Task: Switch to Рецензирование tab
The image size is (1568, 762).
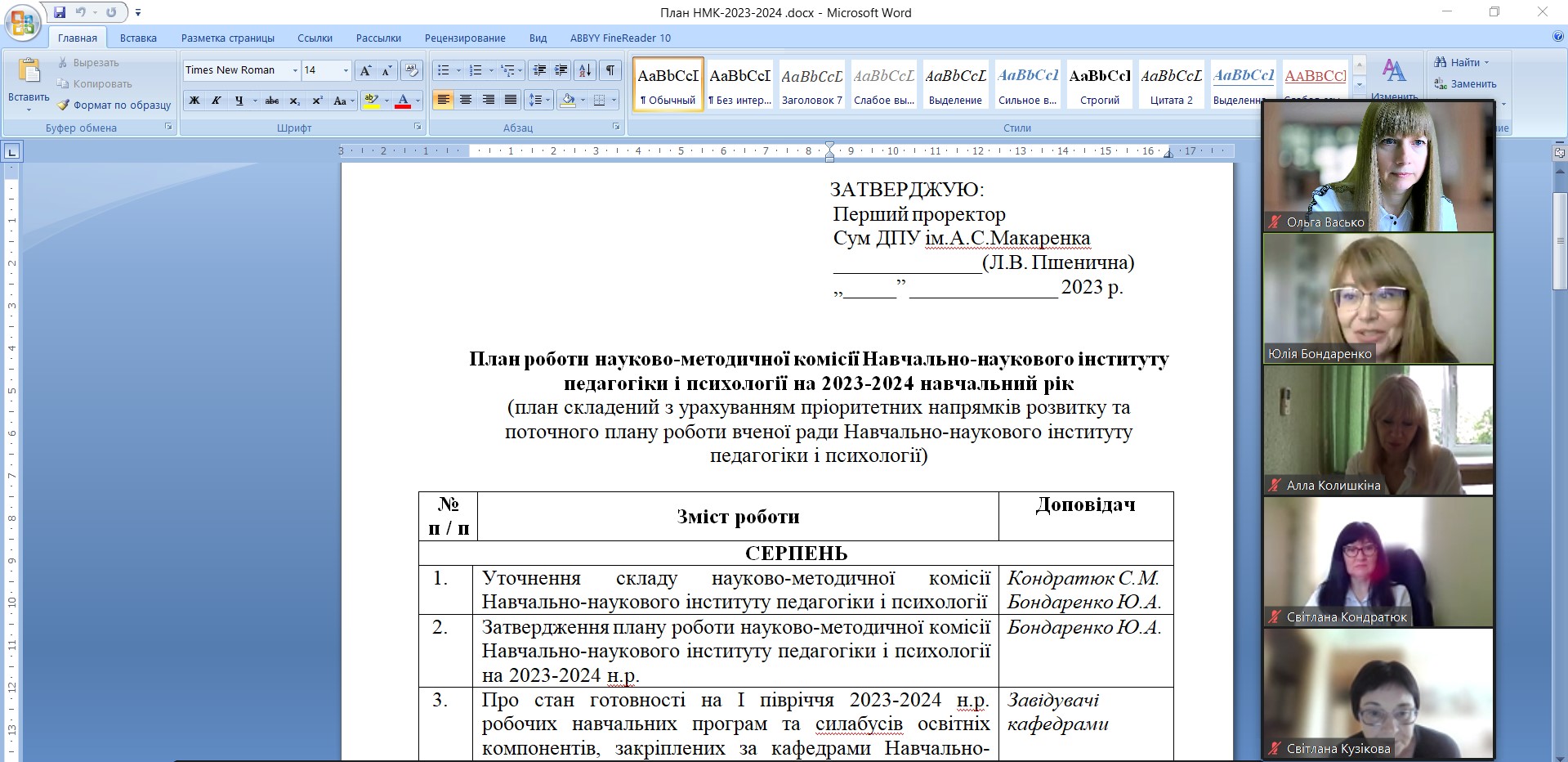Action: pyautogui.click(x=465, y=38)
